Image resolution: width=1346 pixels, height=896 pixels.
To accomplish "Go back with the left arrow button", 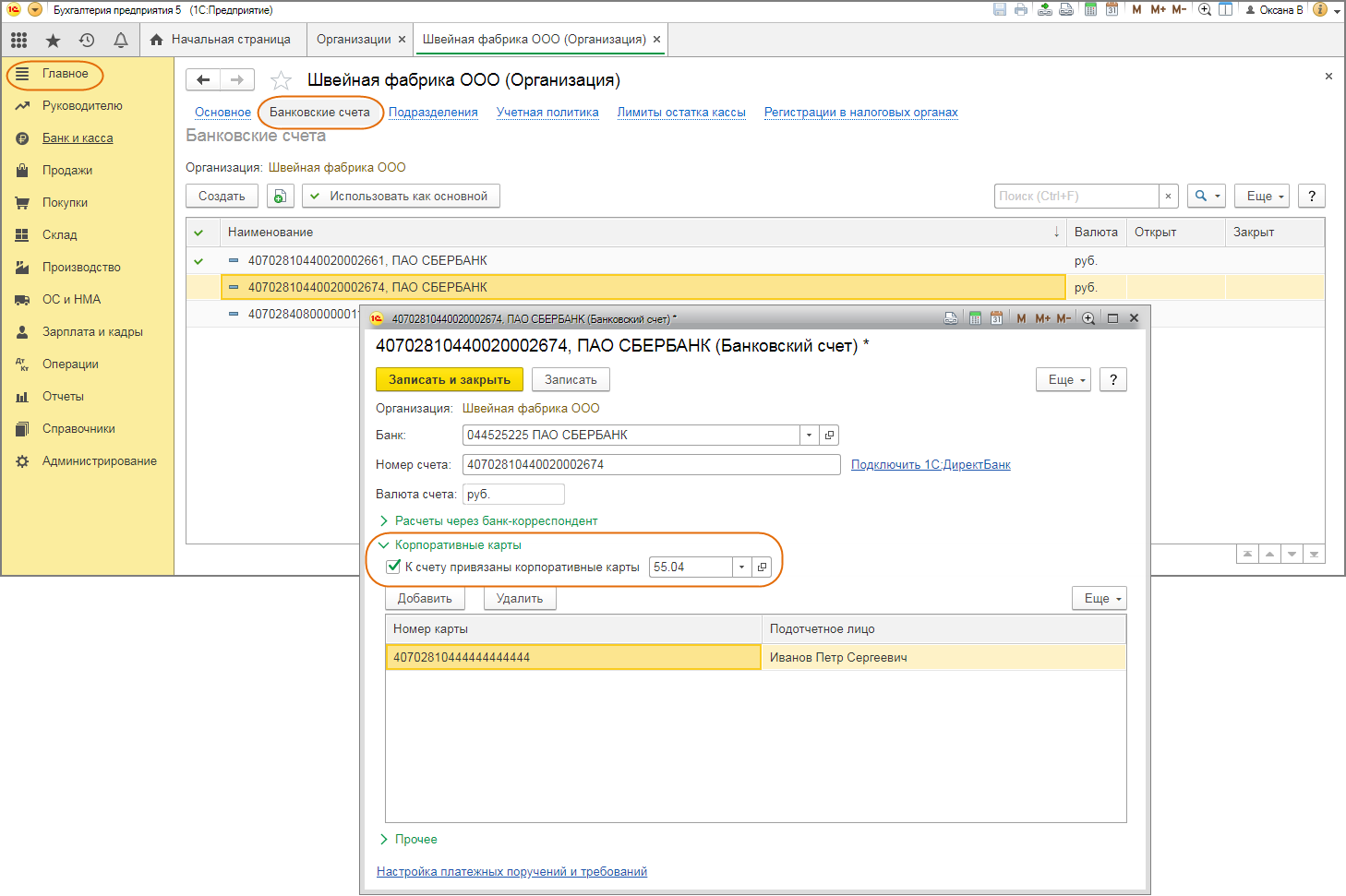I will pos(203,80).
